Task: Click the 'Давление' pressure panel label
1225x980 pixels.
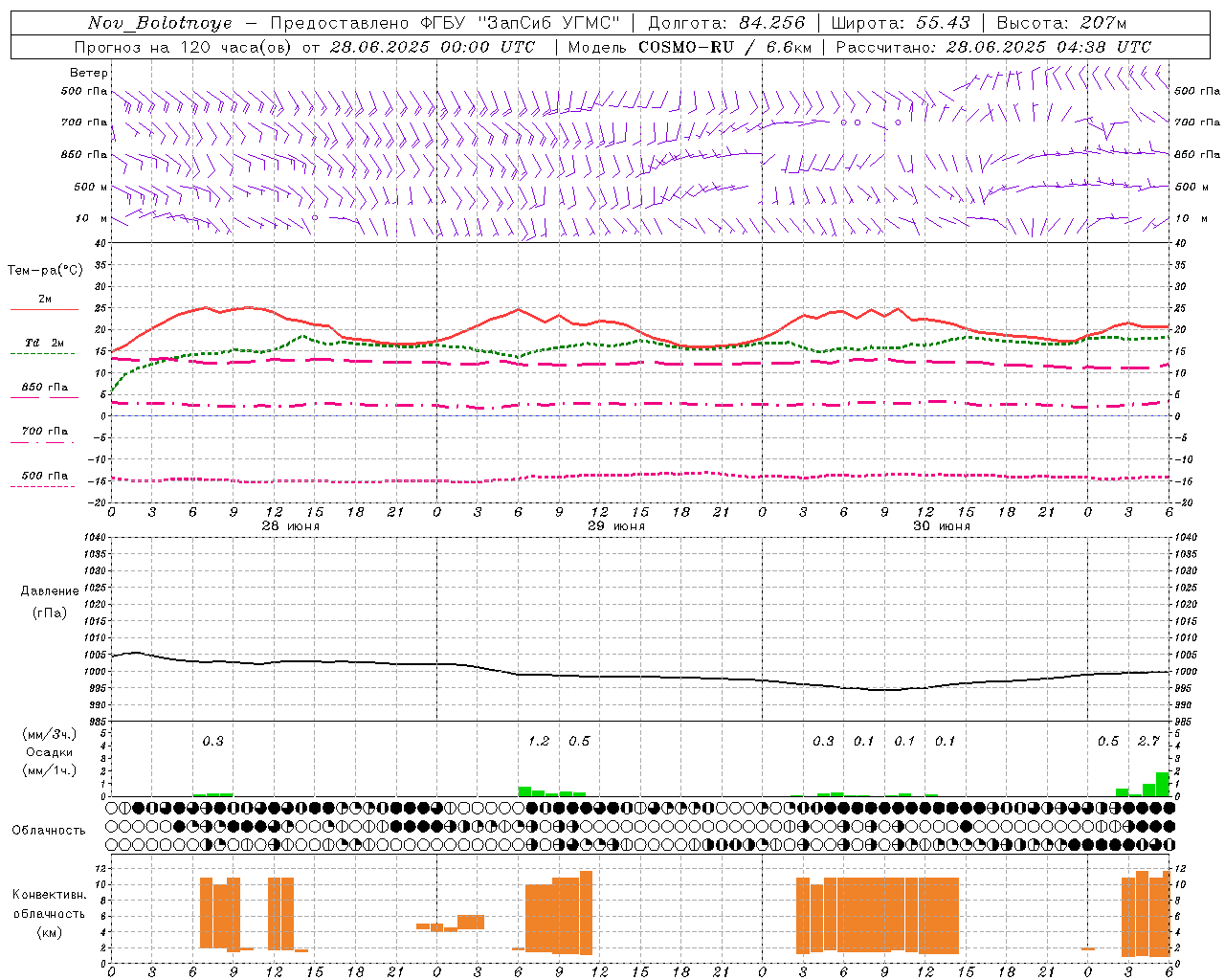Action: 50,591
